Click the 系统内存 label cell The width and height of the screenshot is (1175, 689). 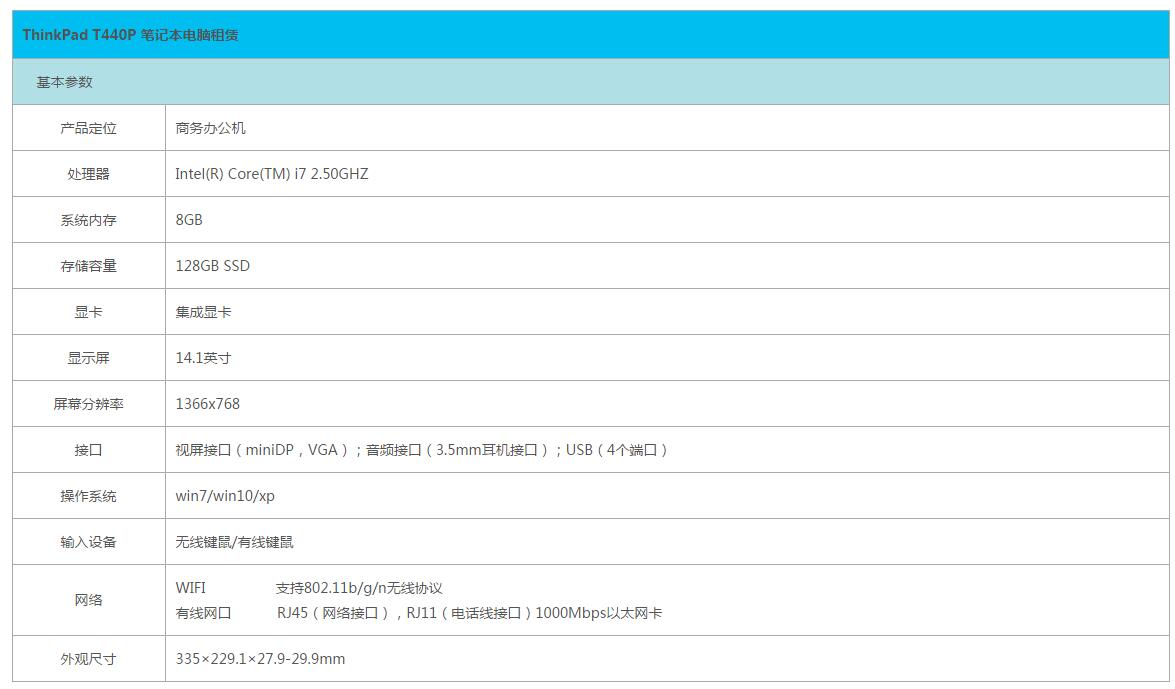pos(89,220)
